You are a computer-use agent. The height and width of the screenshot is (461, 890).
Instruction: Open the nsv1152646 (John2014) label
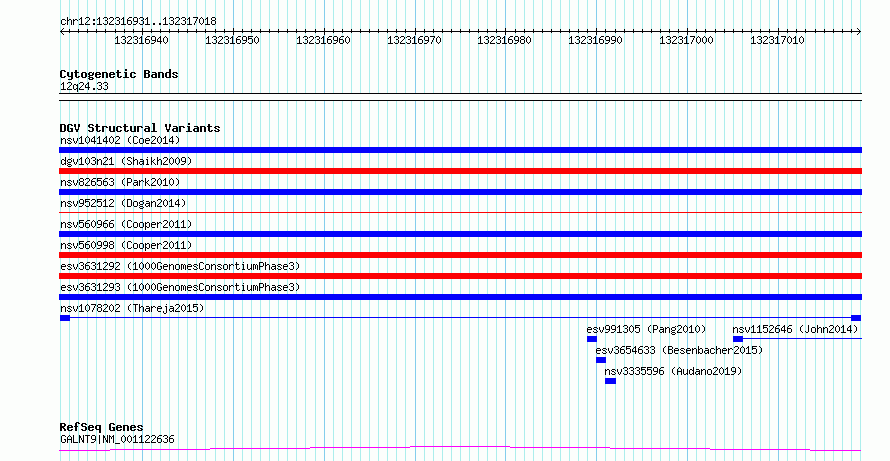pyautogui.click(x=795, y=329)
